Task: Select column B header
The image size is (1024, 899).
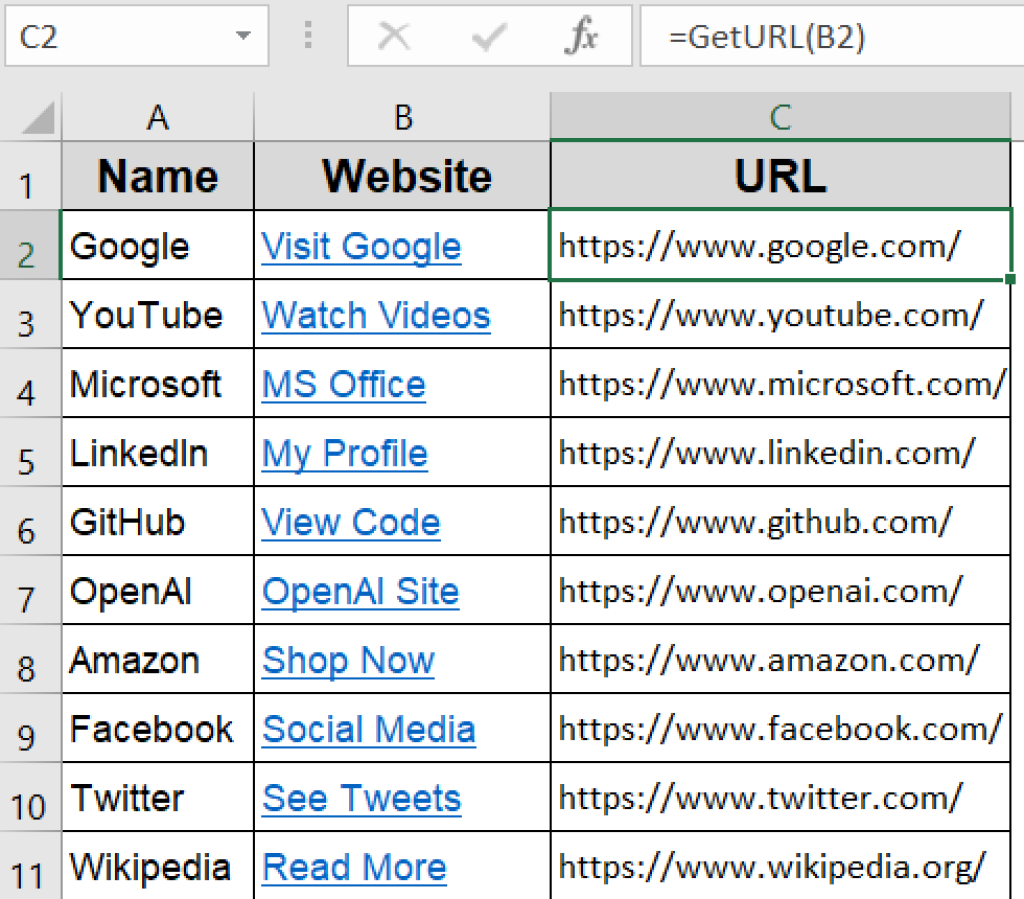Action: [x=402, y=117]
